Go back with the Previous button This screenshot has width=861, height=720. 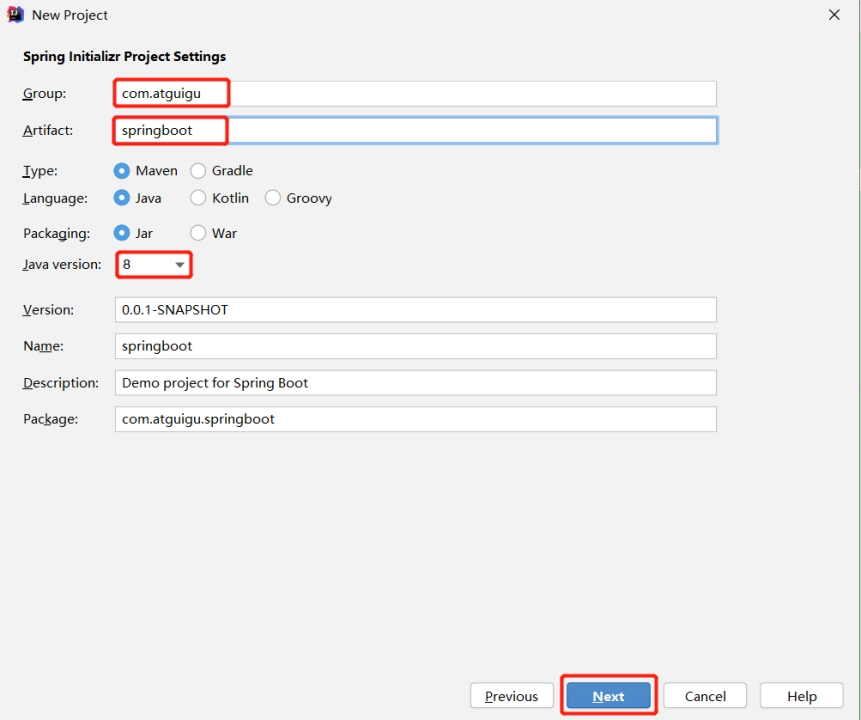[x=512, y=696]
